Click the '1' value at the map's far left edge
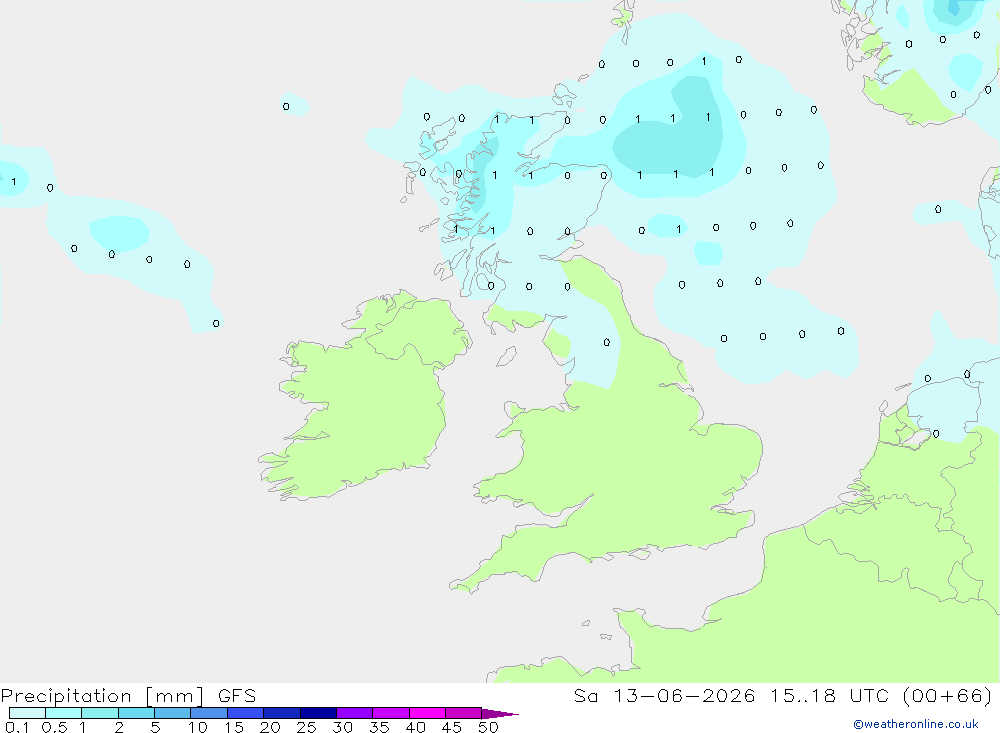Viewport: 1000px width, 733px height. (13, 182)
